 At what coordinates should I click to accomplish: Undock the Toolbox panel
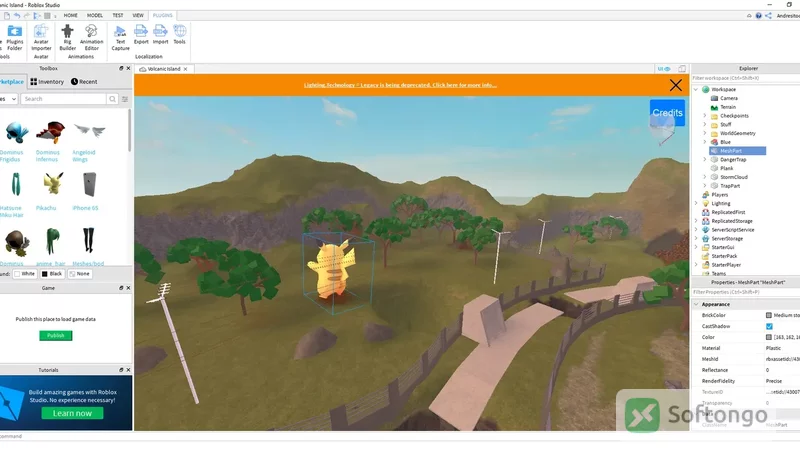click(x=121, y=68)
